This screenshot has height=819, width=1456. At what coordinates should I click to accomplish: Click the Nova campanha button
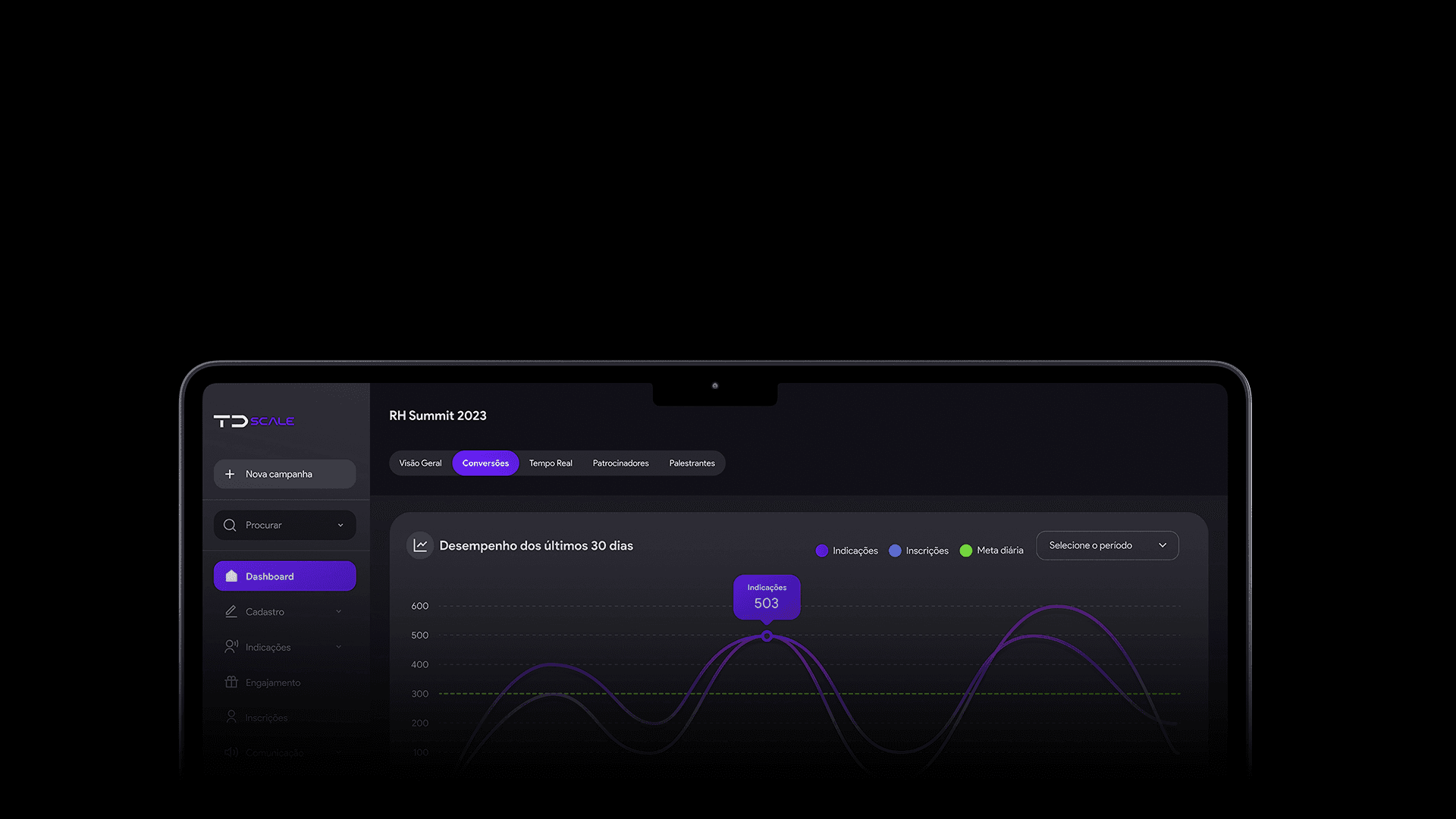tap(284, 474)
